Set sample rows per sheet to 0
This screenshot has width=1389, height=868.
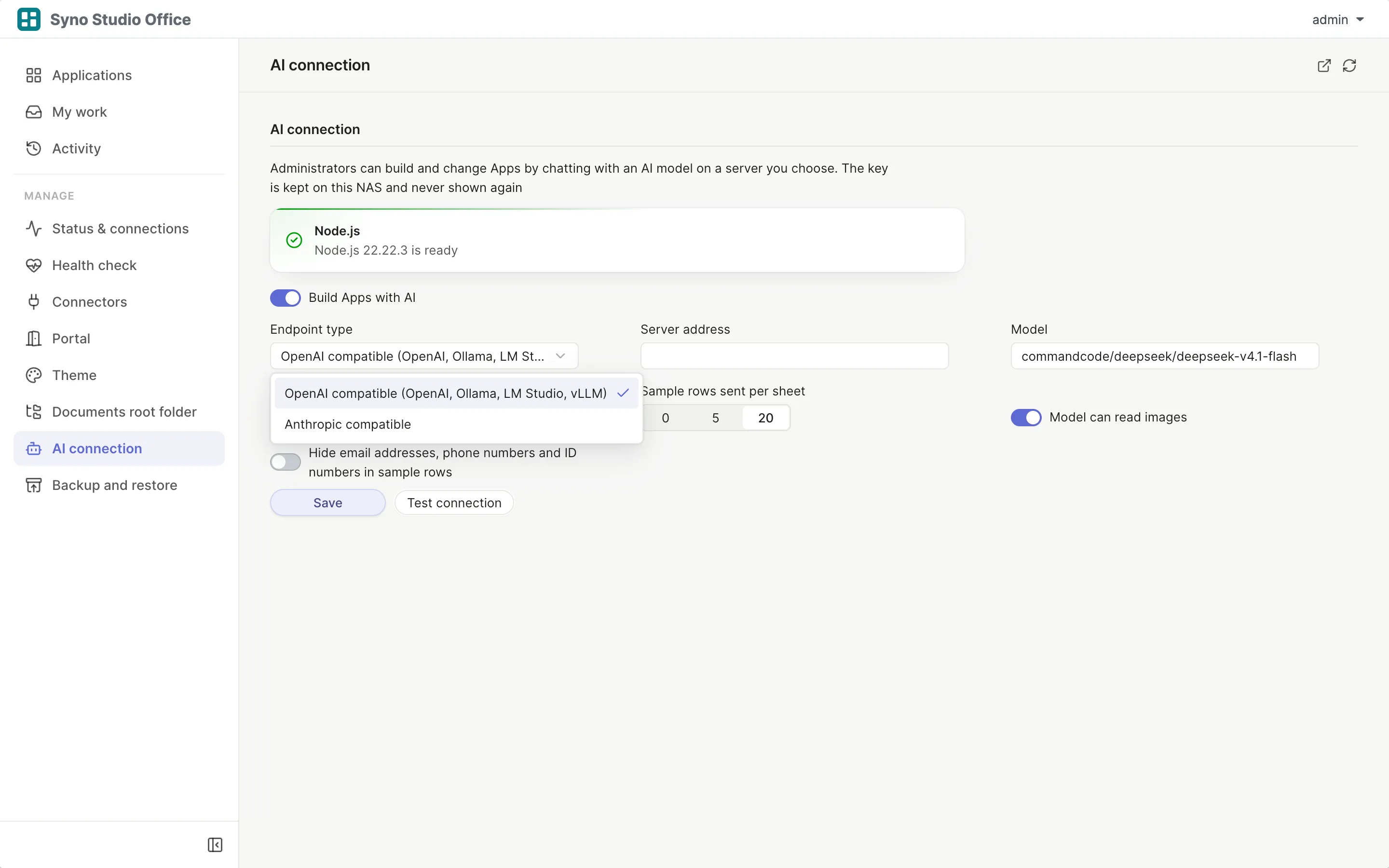(665, 418)
